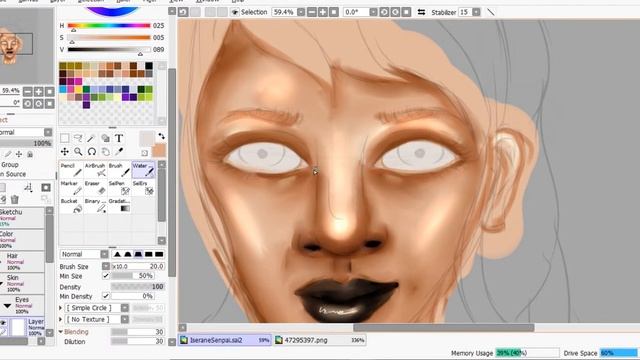The height and width of the screenshot is (360, 640).
Task: Select the Eyedropper color picker tool
Action: point(119,152)
